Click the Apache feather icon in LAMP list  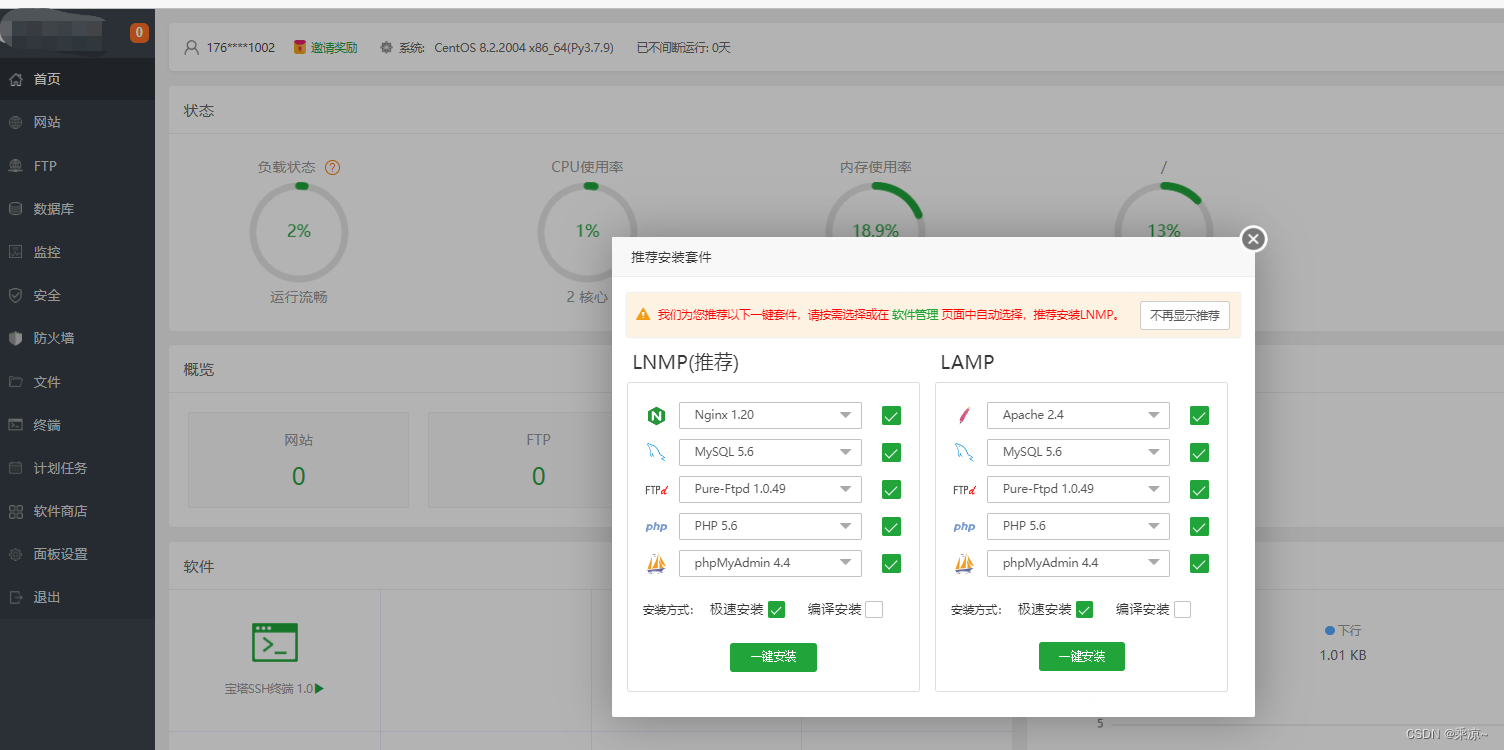click(x=964, y=416)
